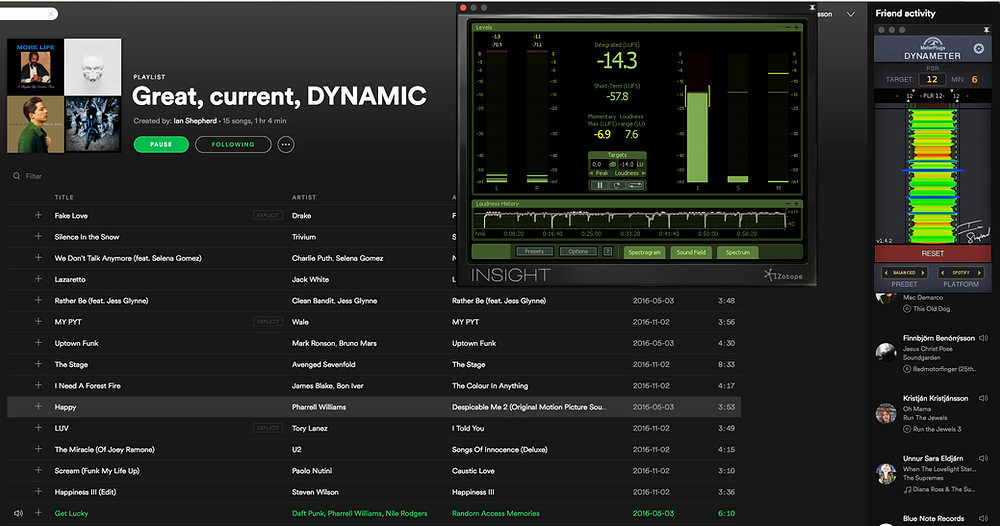Edit the 0.0 dB peak target field
Screen dimensions: 1000x526
(600, 164)
